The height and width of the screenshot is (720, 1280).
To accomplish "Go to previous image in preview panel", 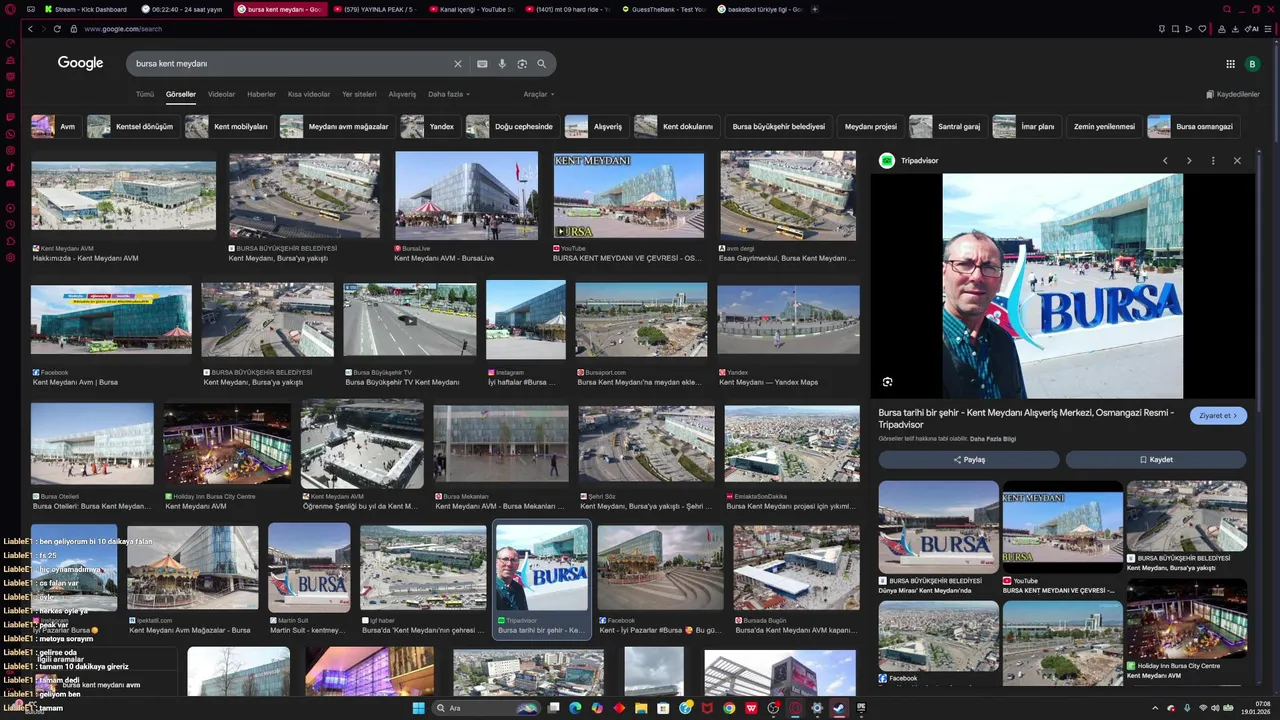I will click(x=1165, y=161).
